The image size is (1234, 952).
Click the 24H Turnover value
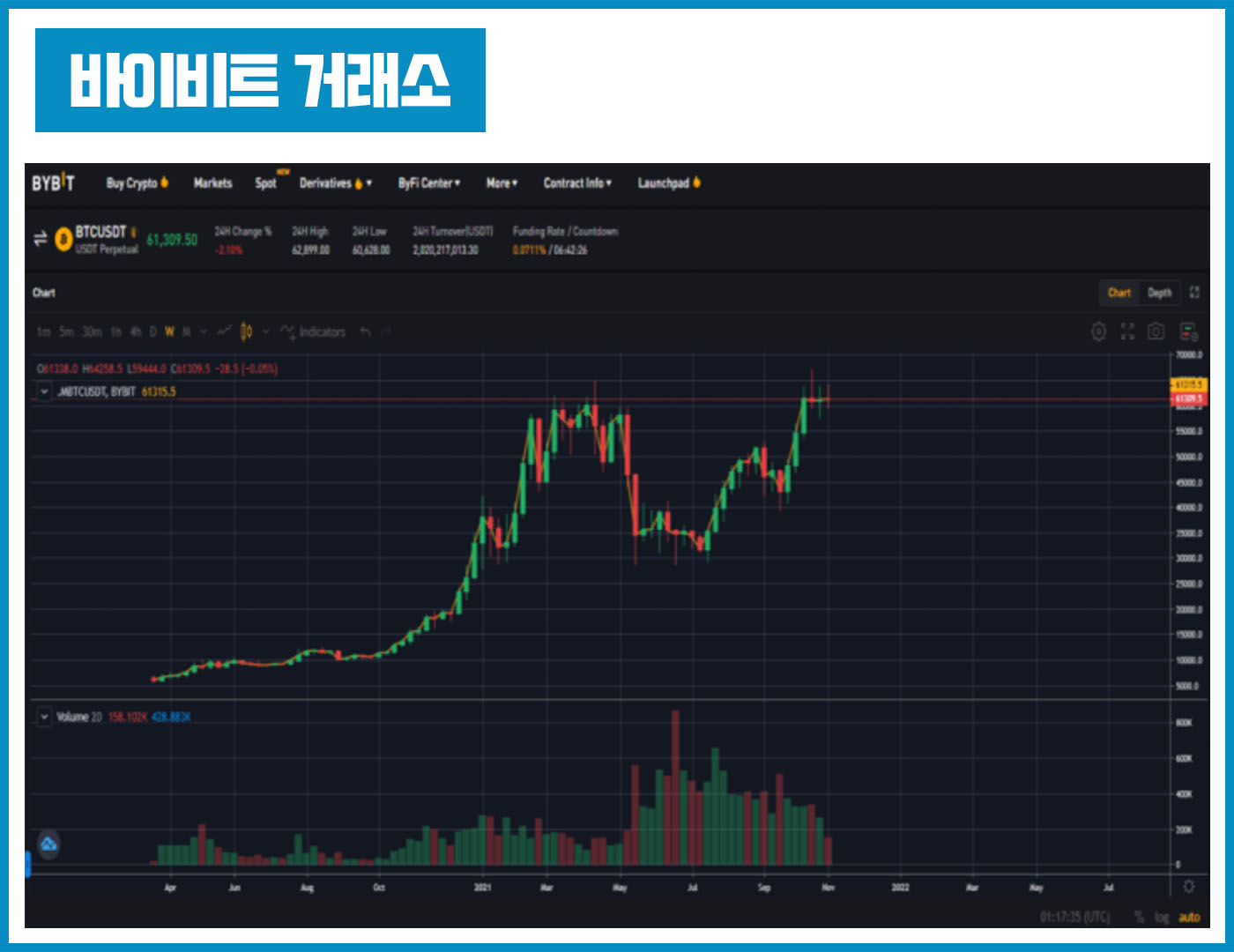coord(446,250)
